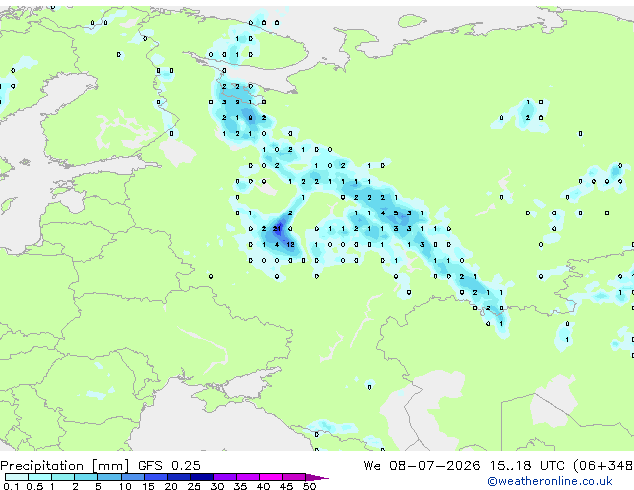This screenshot has width=634, height=490.
Task: Click the legend tick label "10"
Action: tap(125, 486)
